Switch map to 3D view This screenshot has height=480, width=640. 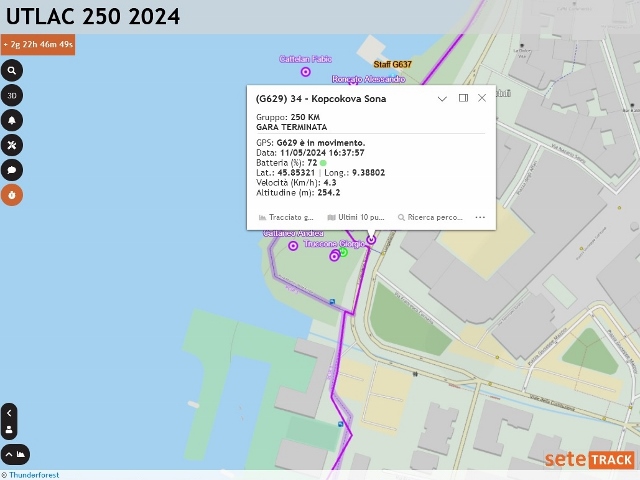(x=12, y=95)
